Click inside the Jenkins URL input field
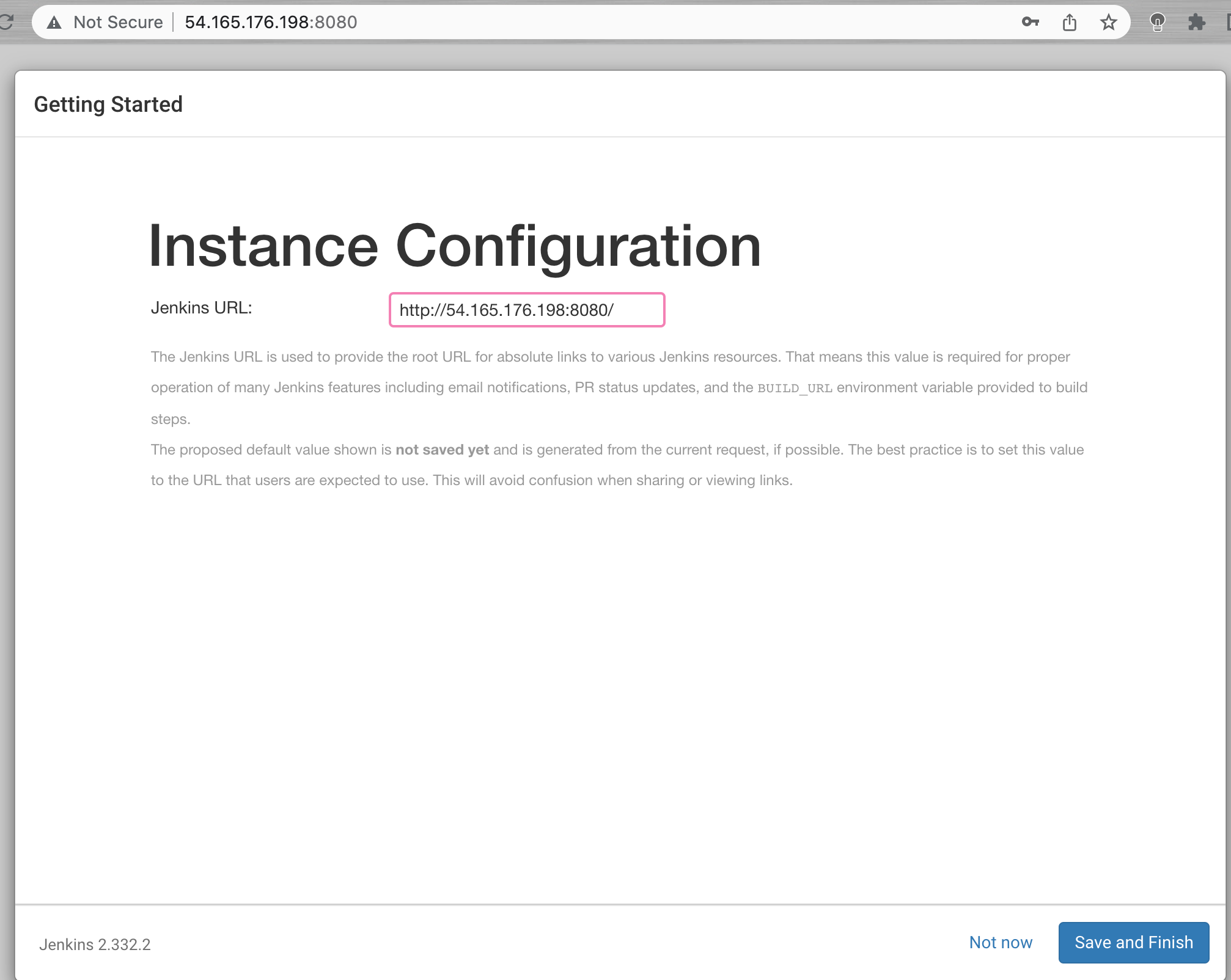The width and height of the screenshot is (1231, 980). tap(526, 310)
